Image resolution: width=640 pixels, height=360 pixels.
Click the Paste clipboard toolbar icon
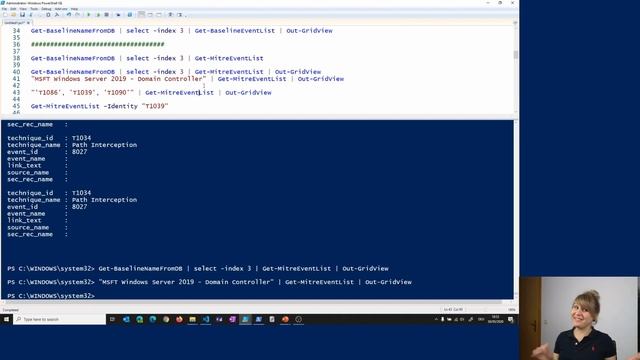pos(48,15)
